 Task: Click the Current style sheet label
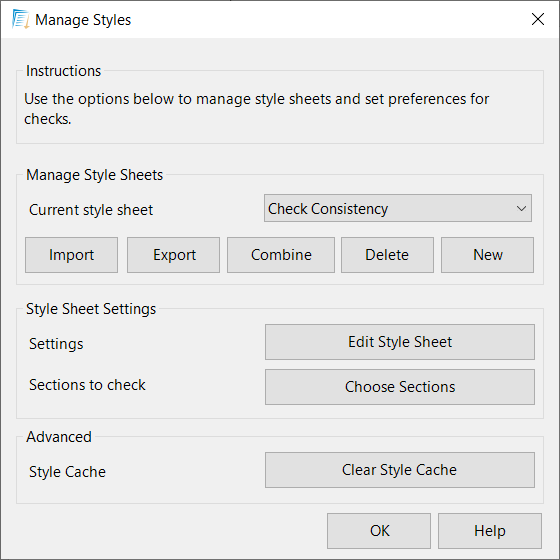pyautogui.click(x=91, y=210)
